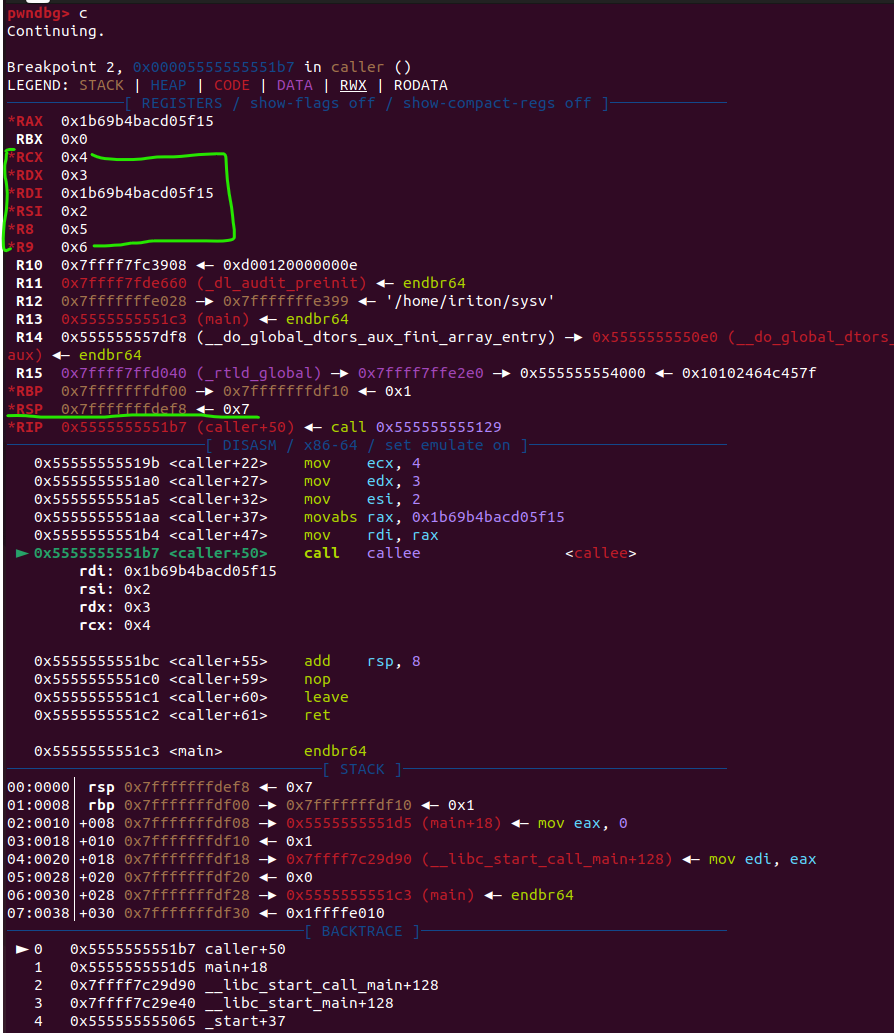Click _dl_audit_preinit symbol in R11 row

281,283
